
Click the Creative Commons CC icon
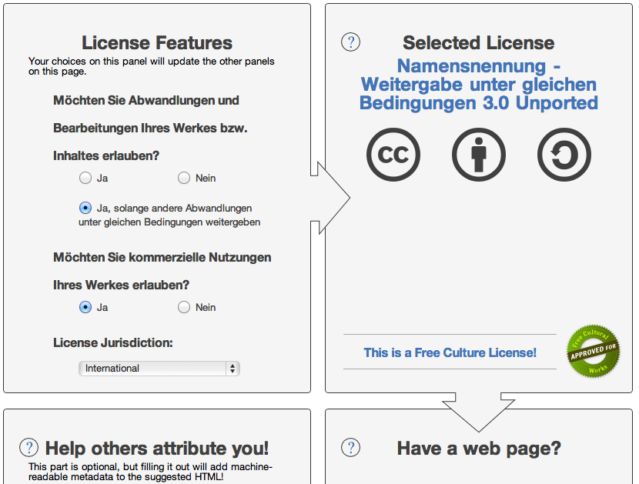[393, 157]
